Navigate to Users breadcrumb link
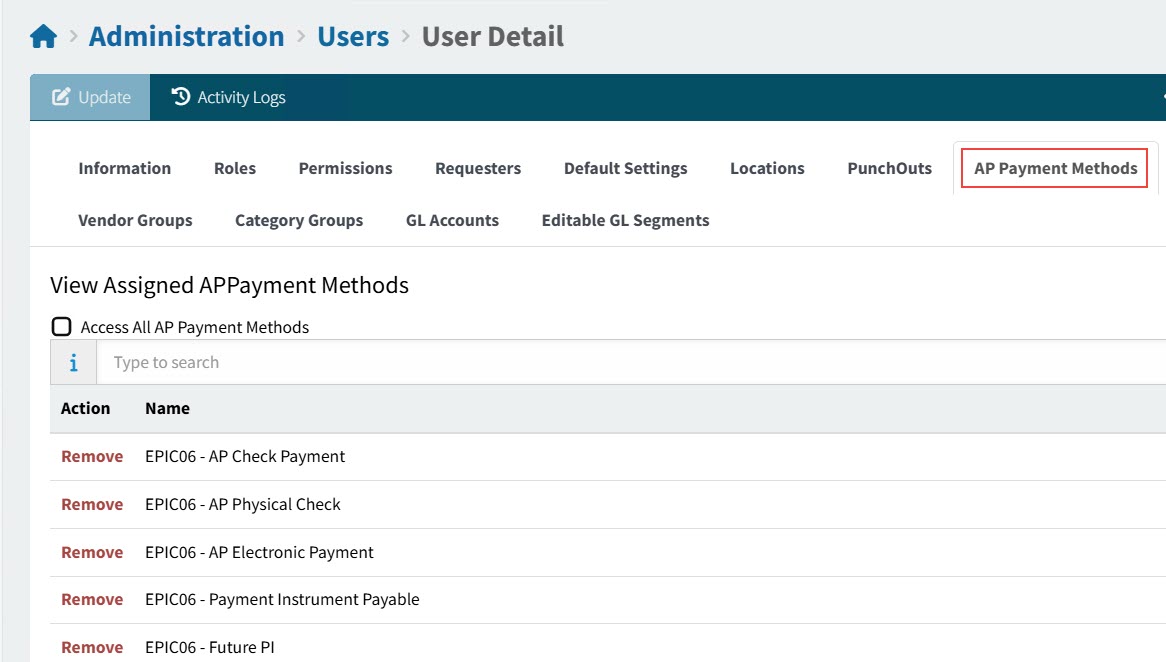Viewport: 1166px width, 662px height. (353, 37)
